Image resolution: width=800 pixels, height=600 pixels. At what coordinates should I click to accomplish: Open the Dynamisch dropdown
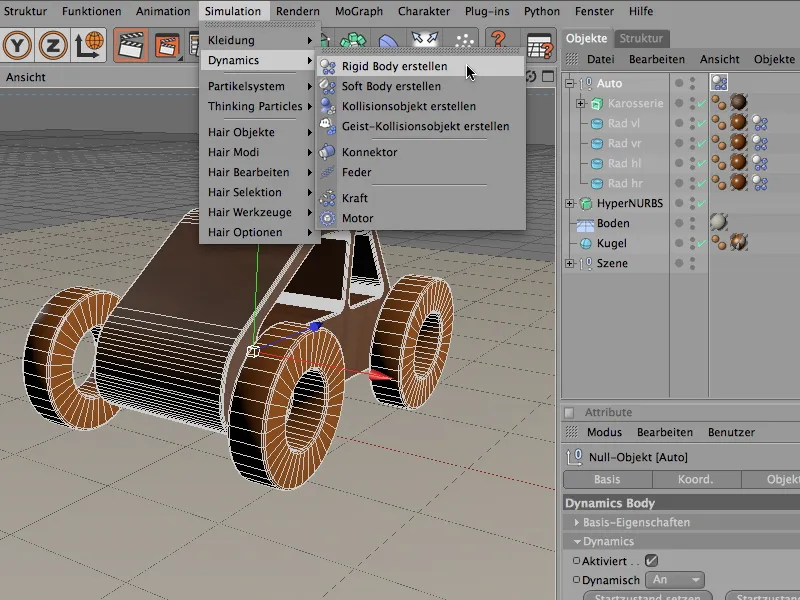pos(676,580)
